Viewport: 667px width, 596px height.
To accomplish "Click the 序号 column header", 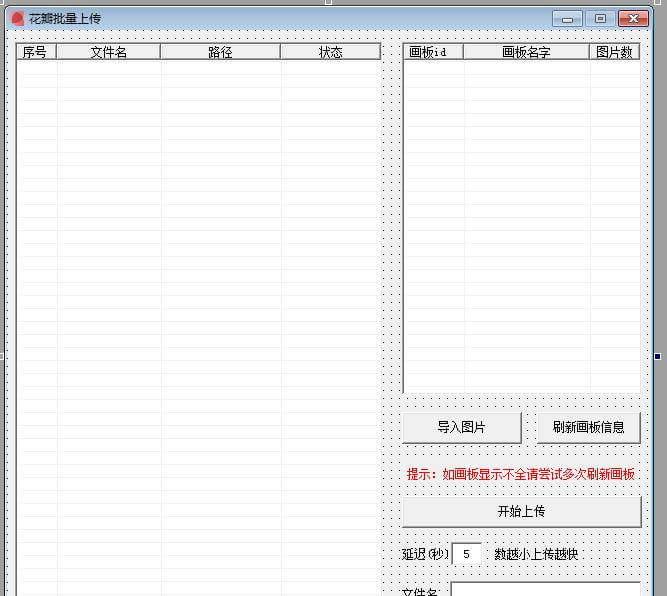I will [36, 52].
